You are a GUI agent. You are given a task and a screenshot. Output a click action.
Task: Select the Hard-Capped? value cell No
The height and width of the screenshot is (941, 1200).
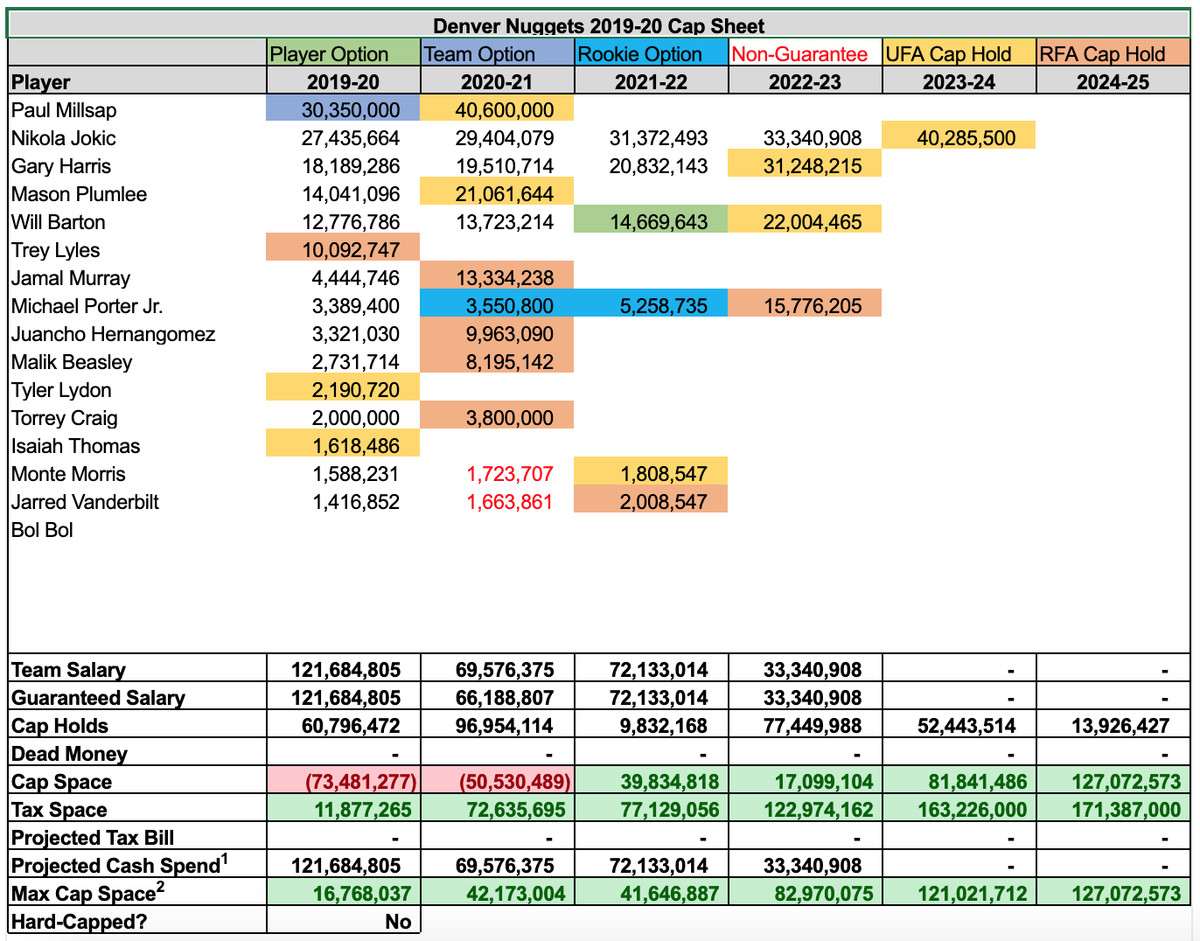pyautogui.click(x=344, y=921)
